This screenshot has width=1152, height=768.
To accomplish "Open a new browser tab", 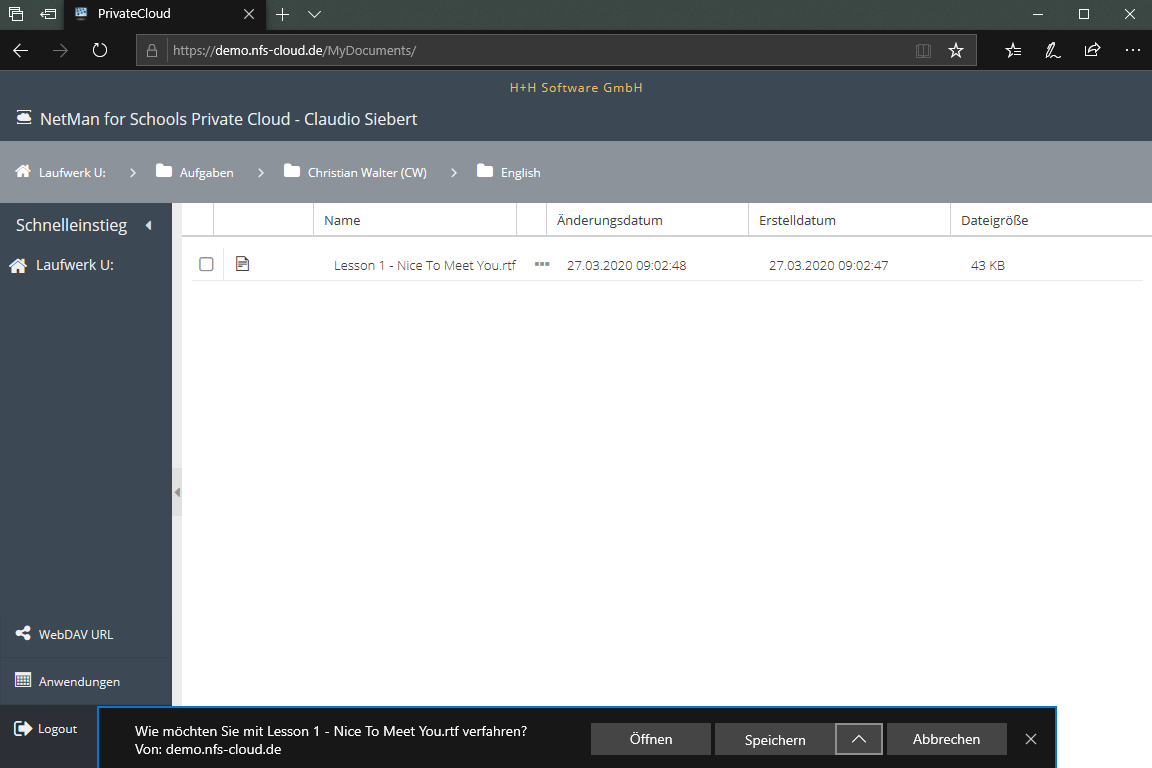I will (x=282, y=14).
